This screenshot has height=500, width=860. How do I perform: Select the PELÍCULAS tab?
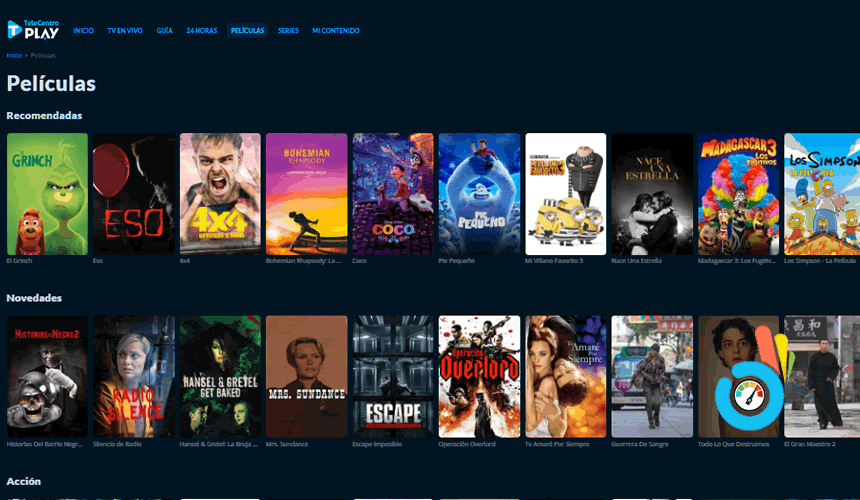click(x=247, y=31)
